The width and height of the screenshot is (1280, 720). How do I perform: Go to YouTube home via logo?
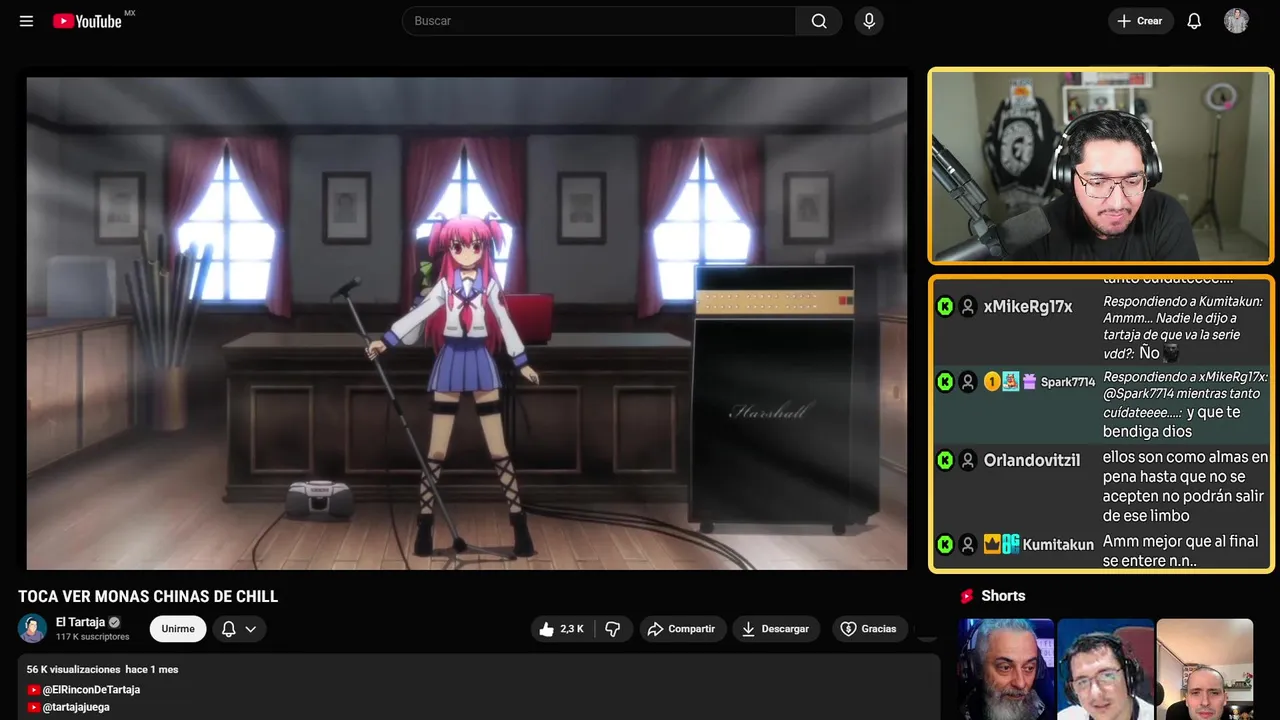(87, 21)
